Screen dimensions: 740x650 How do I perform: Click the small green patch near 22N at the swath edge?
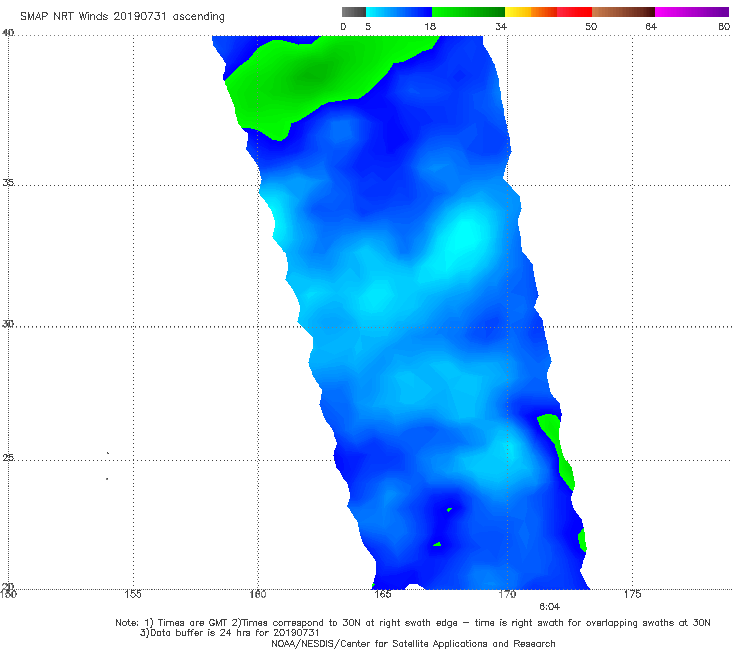(582, 540)
